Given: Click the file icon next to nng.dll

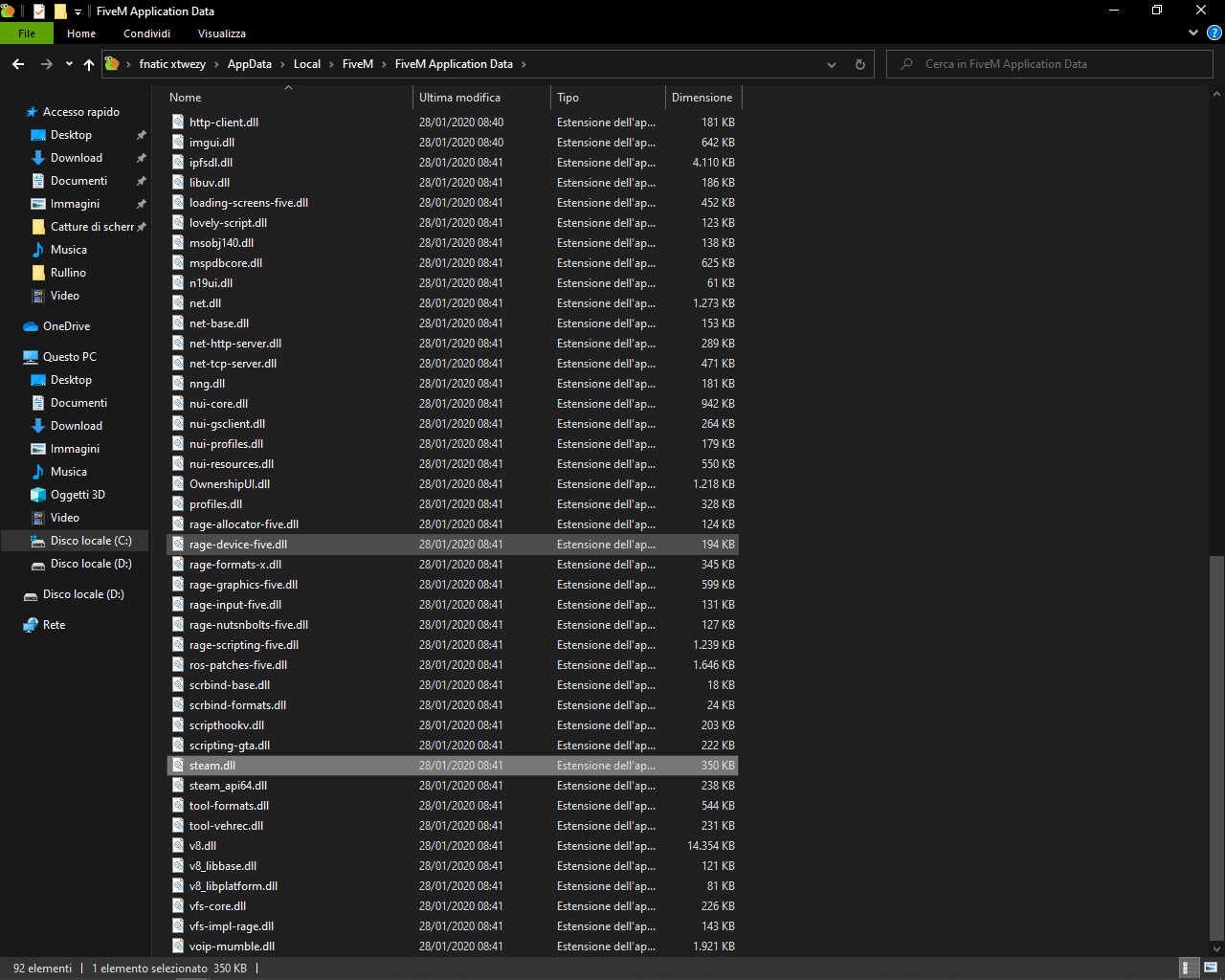Looking at the screenshot, I should [x=178, y=383].
